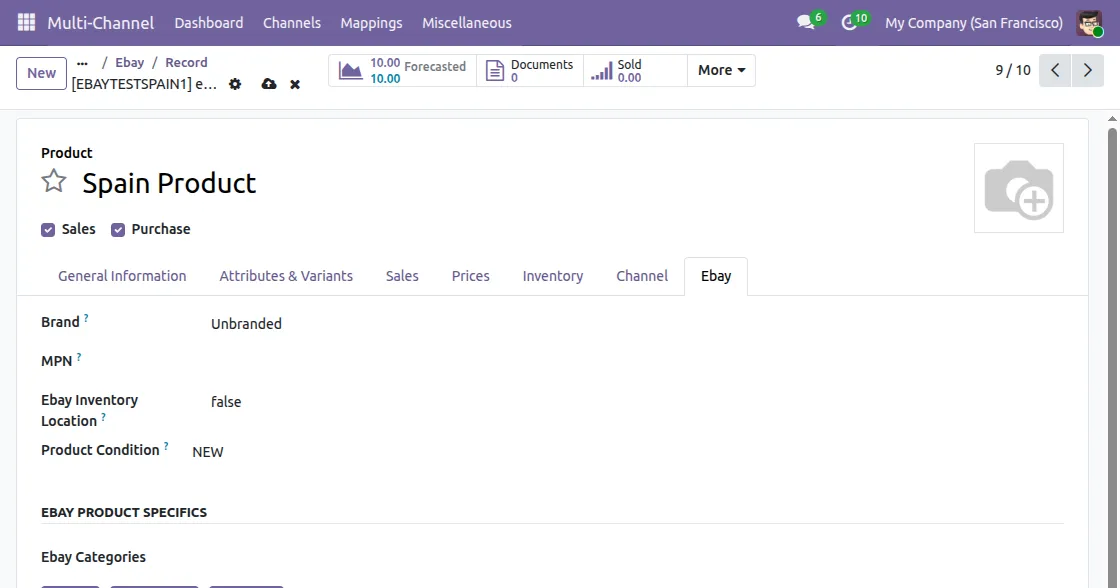Switch to the Channel tab
Screen dimensions: 1120x588
click(642, 276)
